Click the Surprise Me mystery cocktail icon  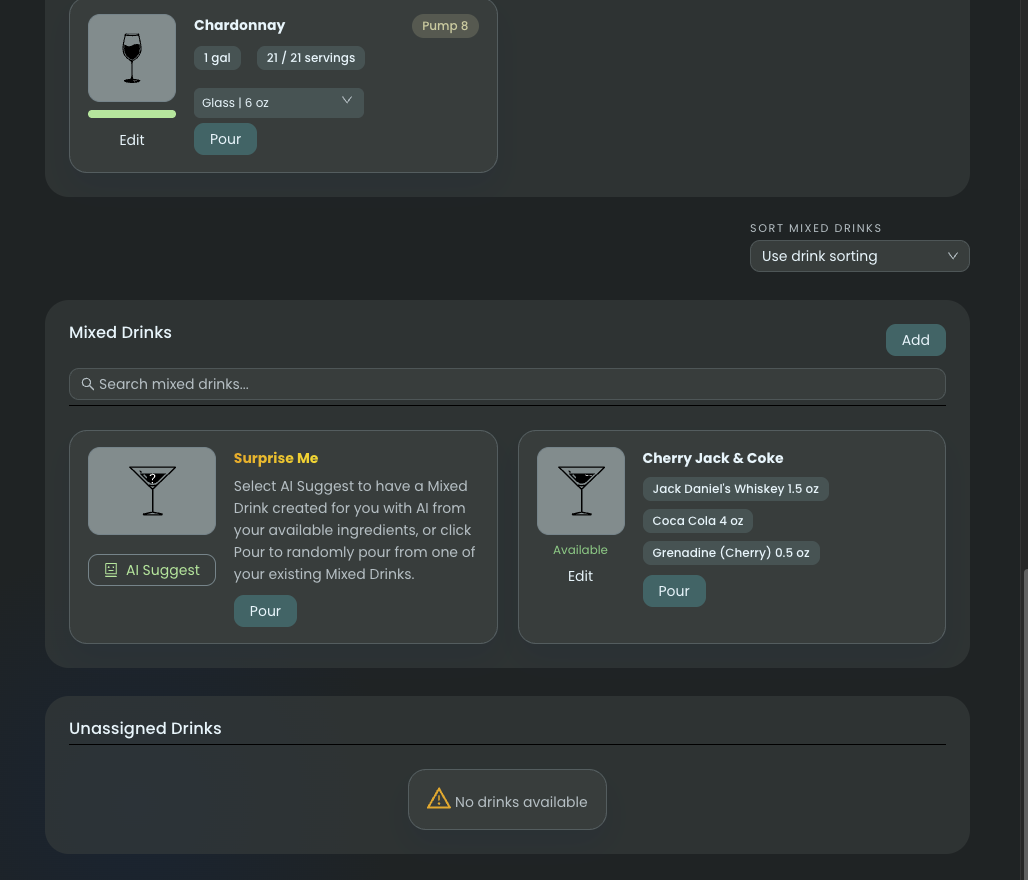(x=152, y=491)
